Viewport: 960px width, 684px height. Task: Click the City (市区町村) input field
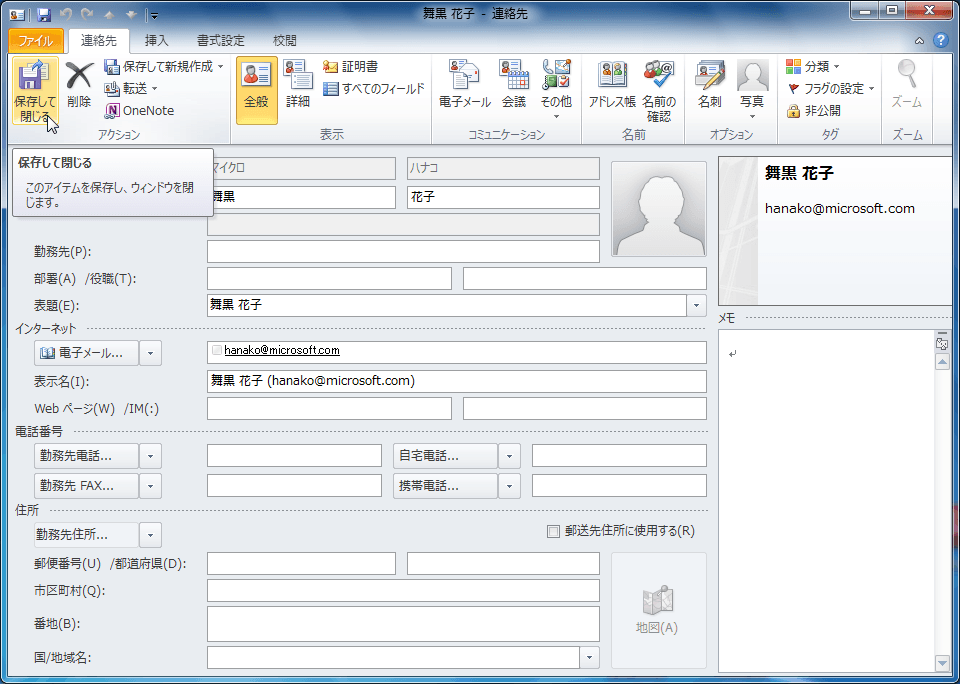click(x=403, y=591)
